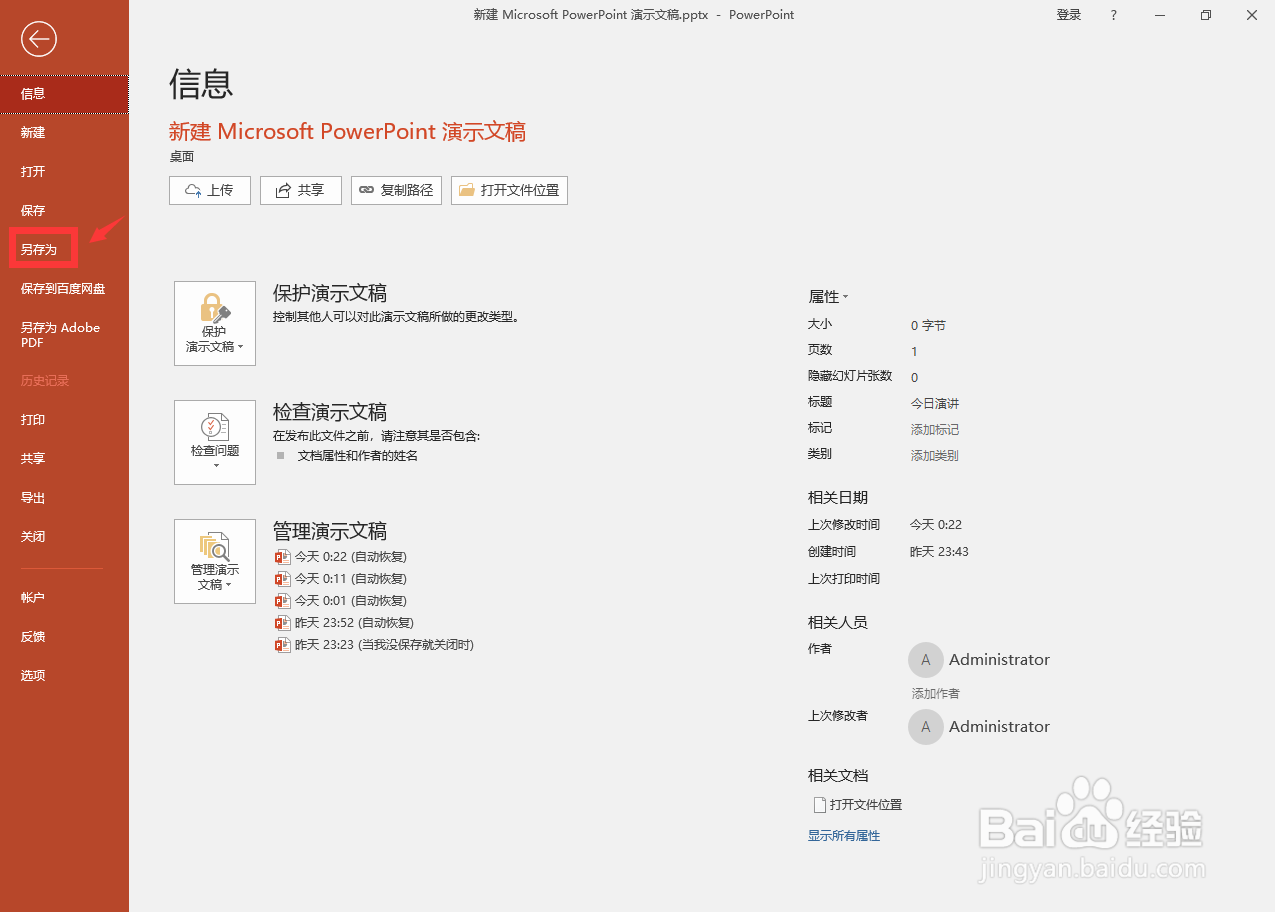1275x912 pixels.
Task: Click 添加标记 field
Action: point(934,430)
